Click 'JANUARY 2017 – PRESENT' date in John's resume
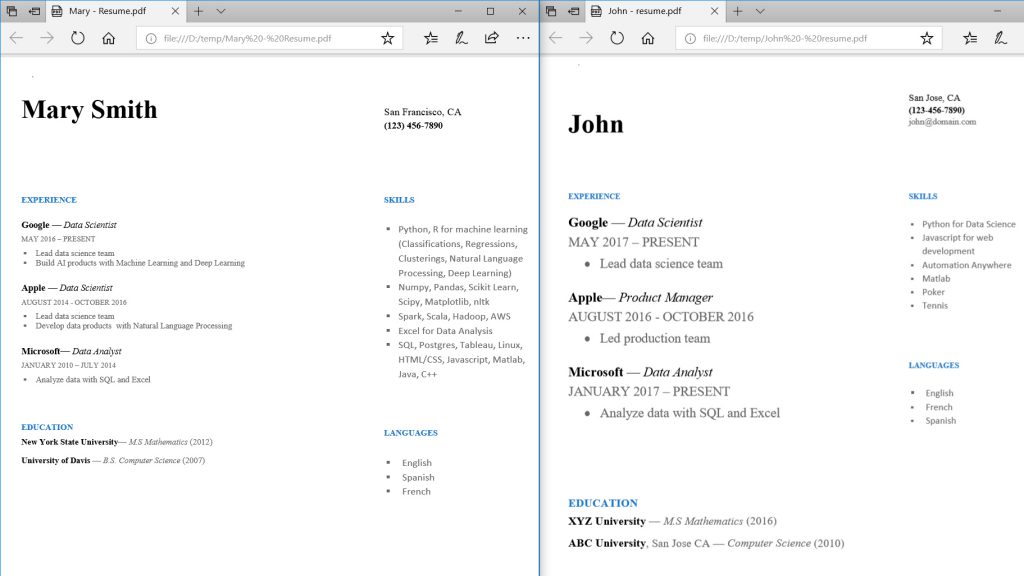 [649, 392]
